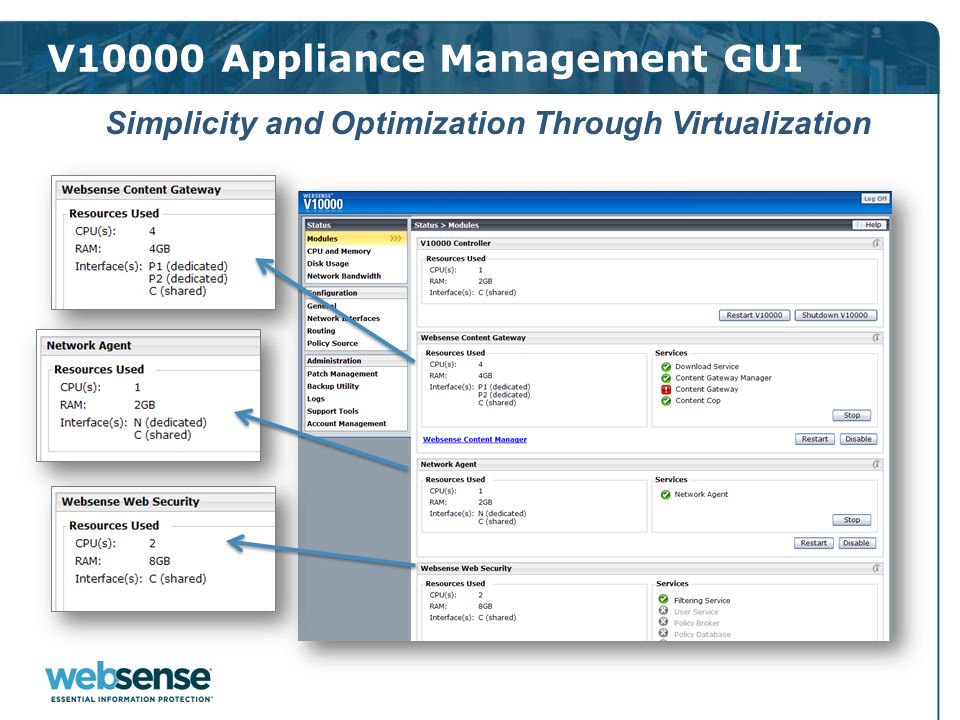Viewport: 960px width, 720px height.
Task: Open Policy Source configuration
Action: point(332,343)
